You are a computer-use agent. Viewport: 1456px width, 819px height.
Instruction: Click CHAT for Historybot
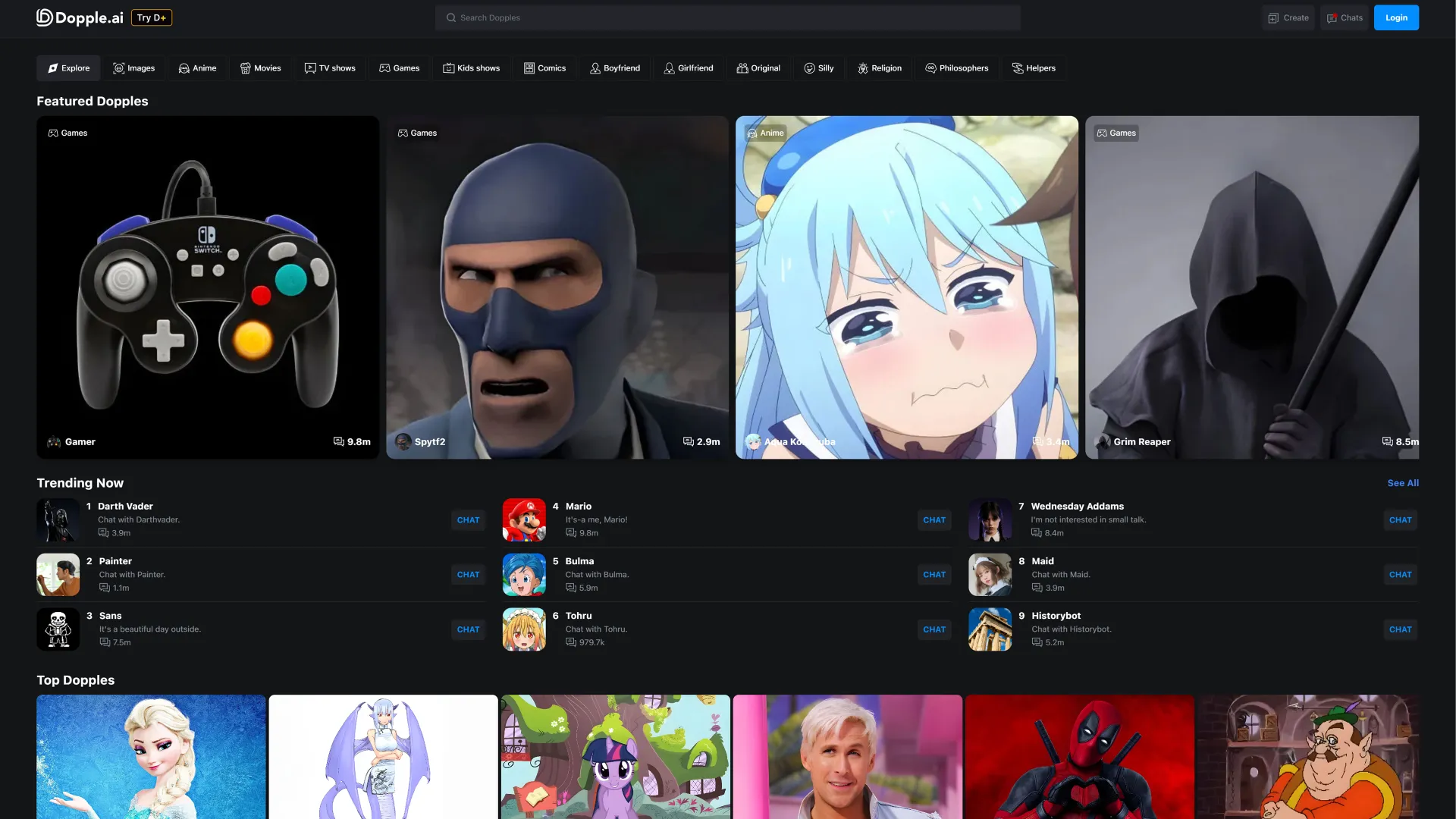[x=1400, y=629]
